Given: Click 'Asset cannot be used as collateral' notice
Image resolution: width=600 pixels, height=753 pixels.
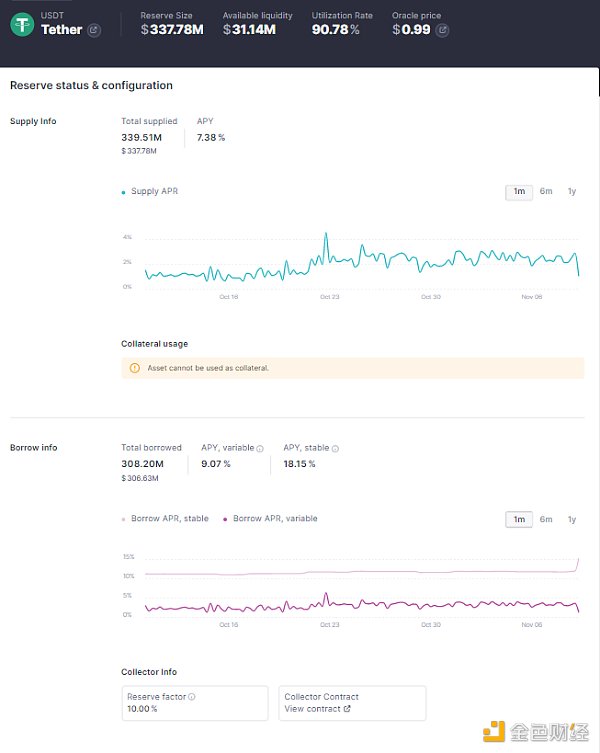Looking at the screenshot, I should tap(353, 368).
